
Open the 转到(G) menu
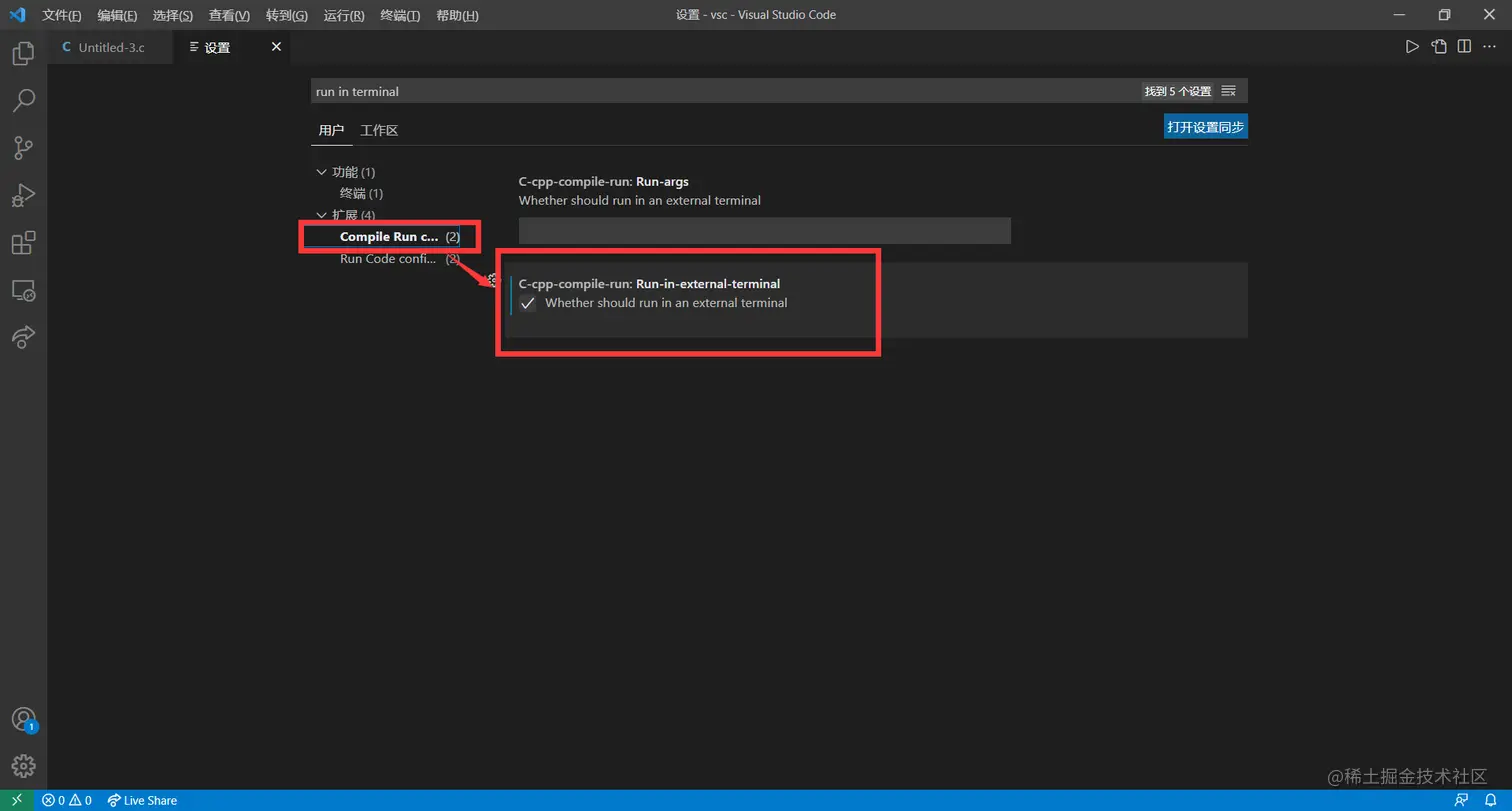(287, 15)
